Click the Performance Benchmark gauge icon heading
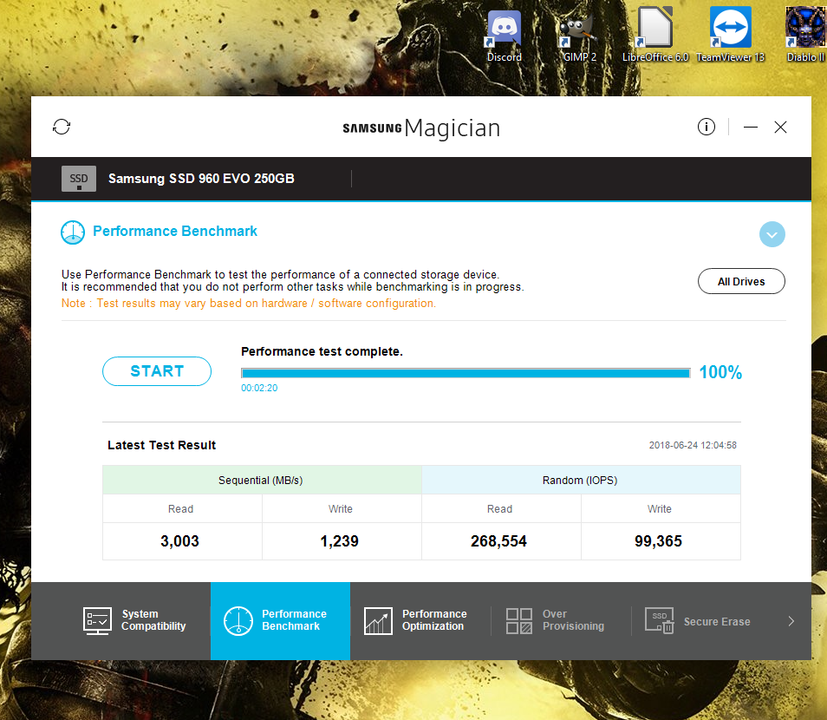Screen dimensions: 827x720 pos(72,233)
